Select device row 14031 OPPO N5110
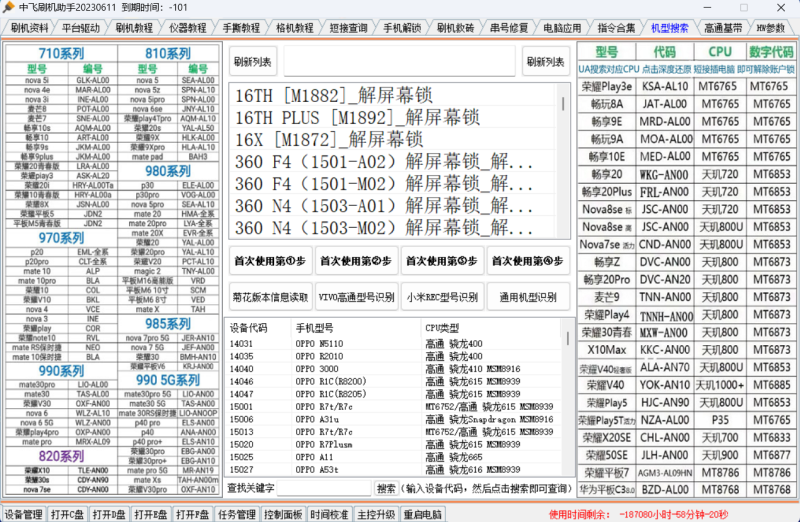 coord(394,343)
